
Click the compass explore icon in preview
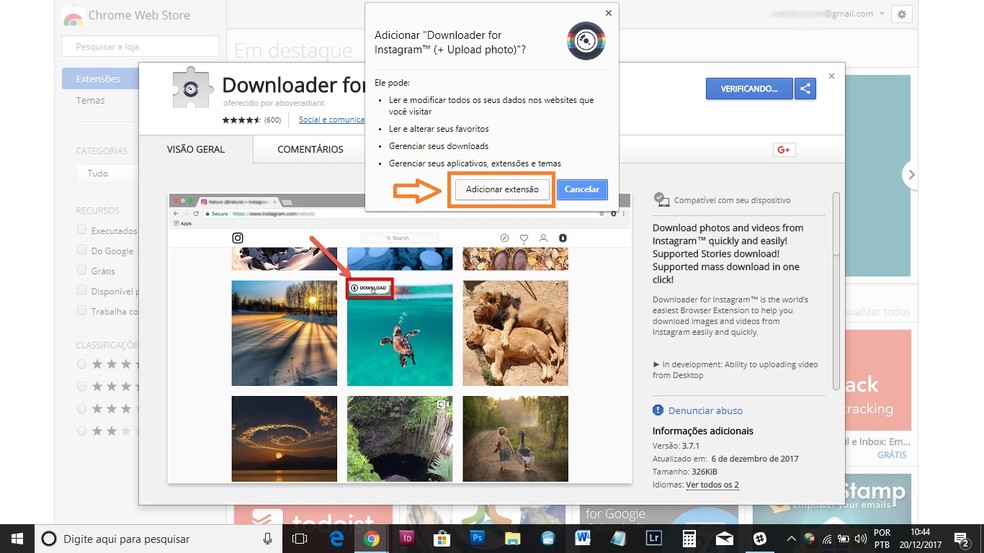tap(505, 238)
